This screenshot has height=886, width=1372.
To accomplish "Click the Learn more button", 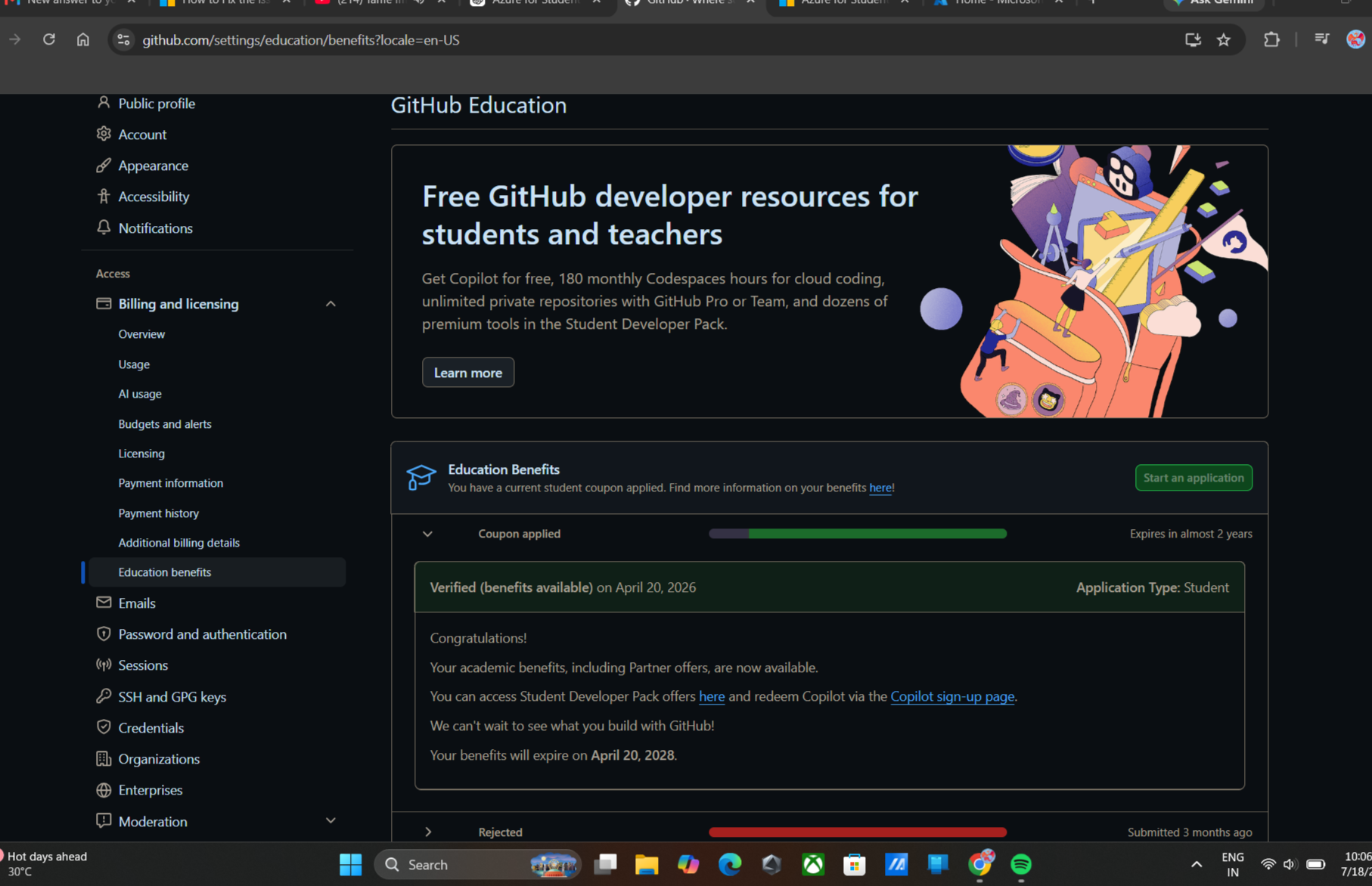I will tap(468, 373).
